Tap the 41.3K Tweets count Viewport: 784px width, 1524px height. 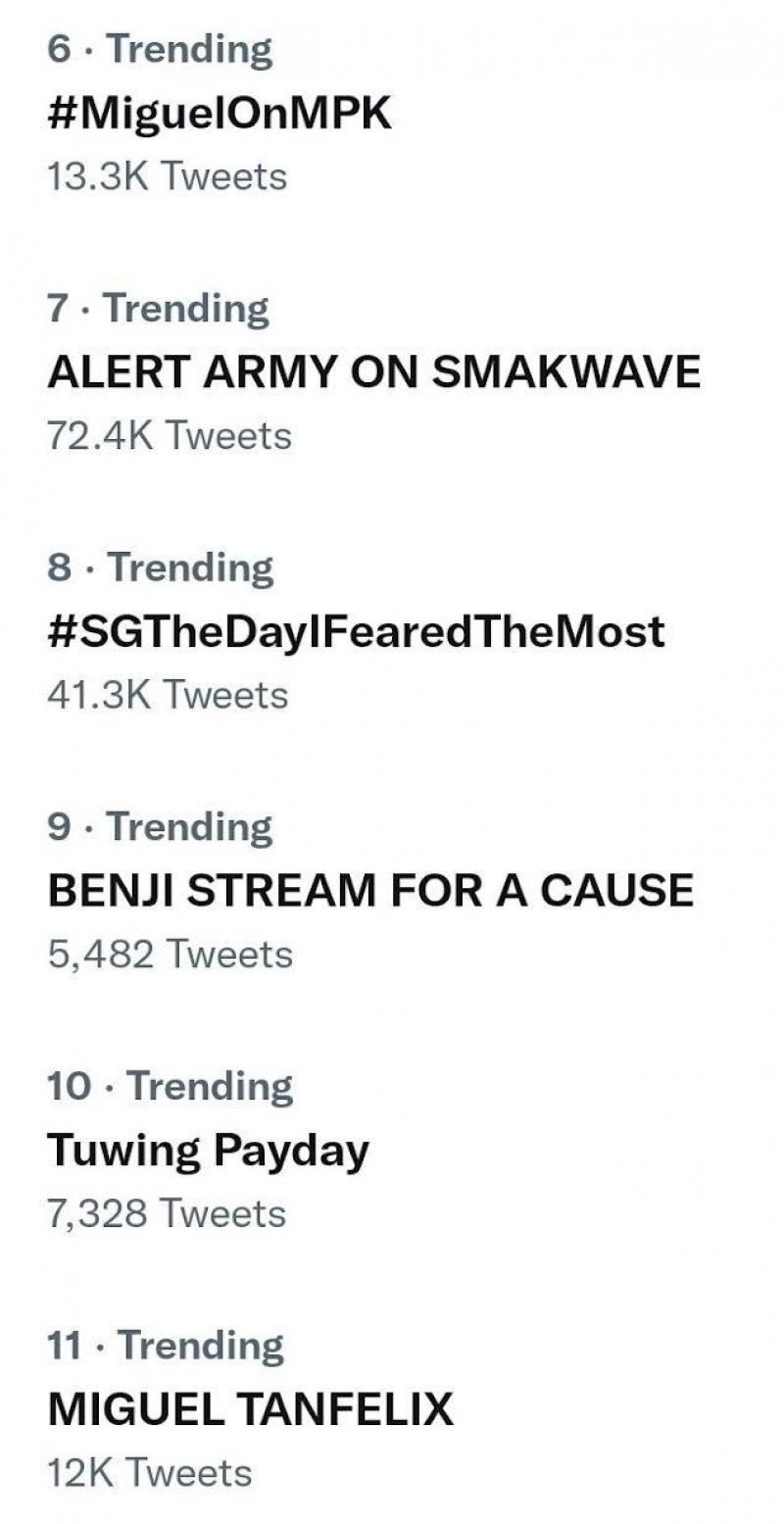click(x=167, y=695)
